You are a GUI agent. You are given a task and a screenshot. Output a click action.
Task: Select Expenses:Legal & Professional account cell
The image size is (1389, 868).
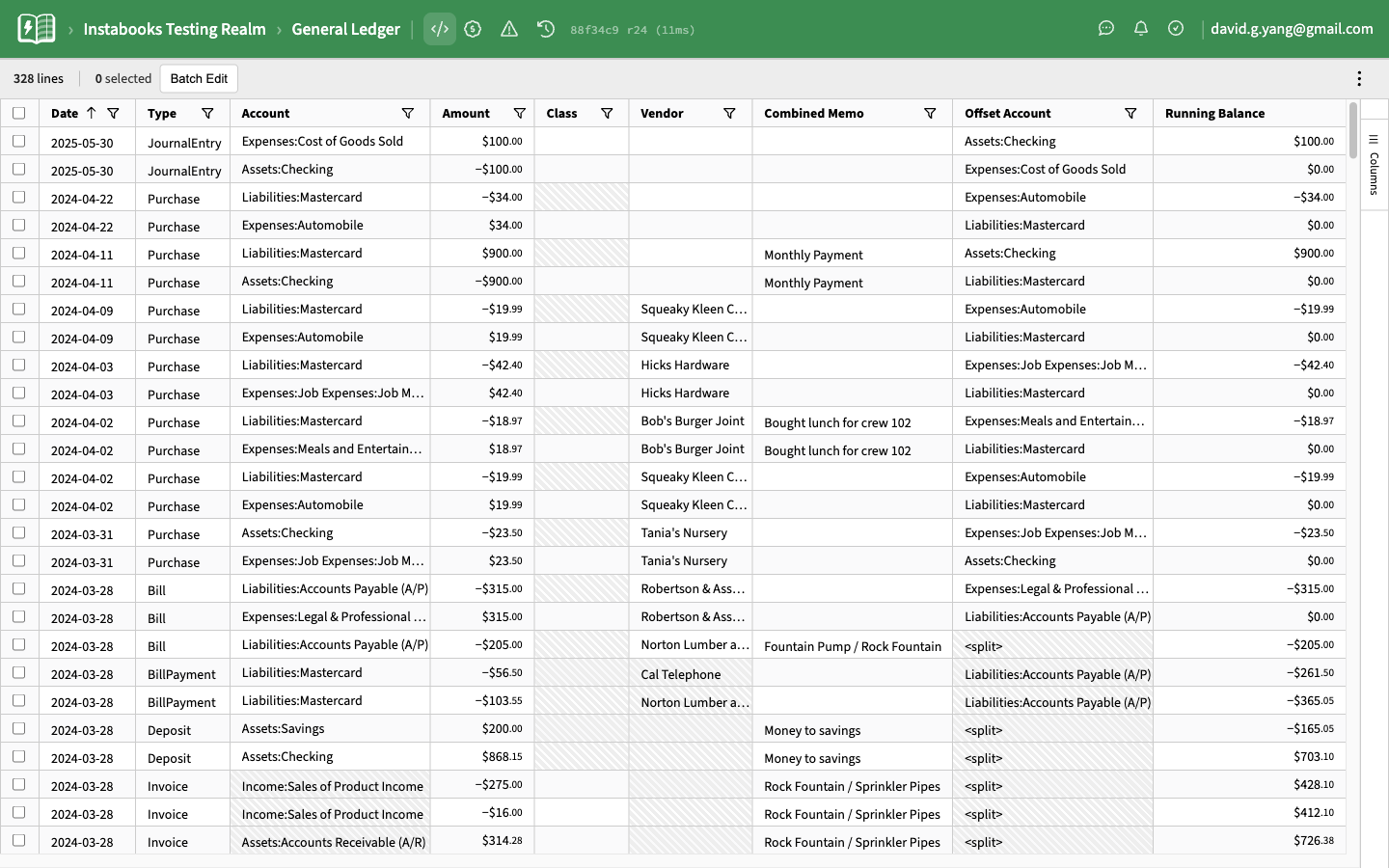330,616
